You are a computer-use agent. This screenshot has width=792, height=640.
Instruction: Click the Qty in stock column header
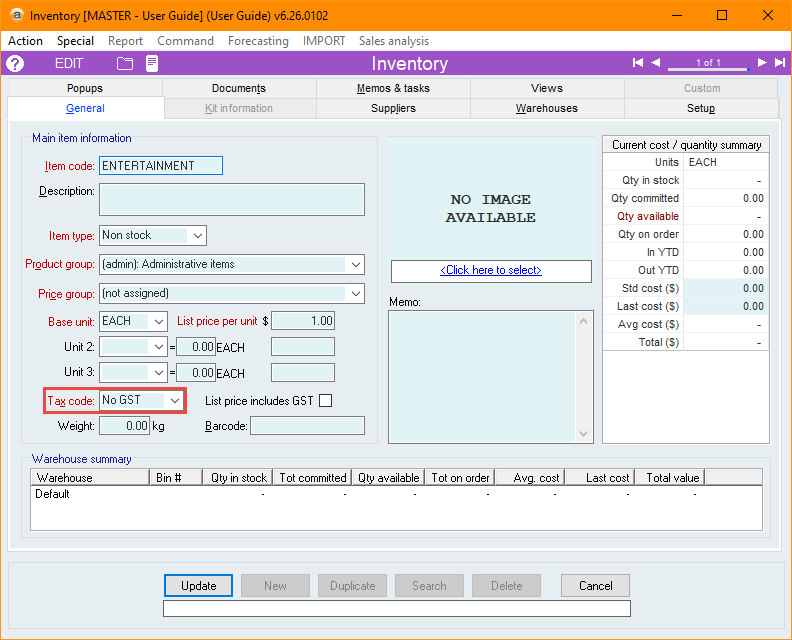pyautogui.click(x=238, y=478)
